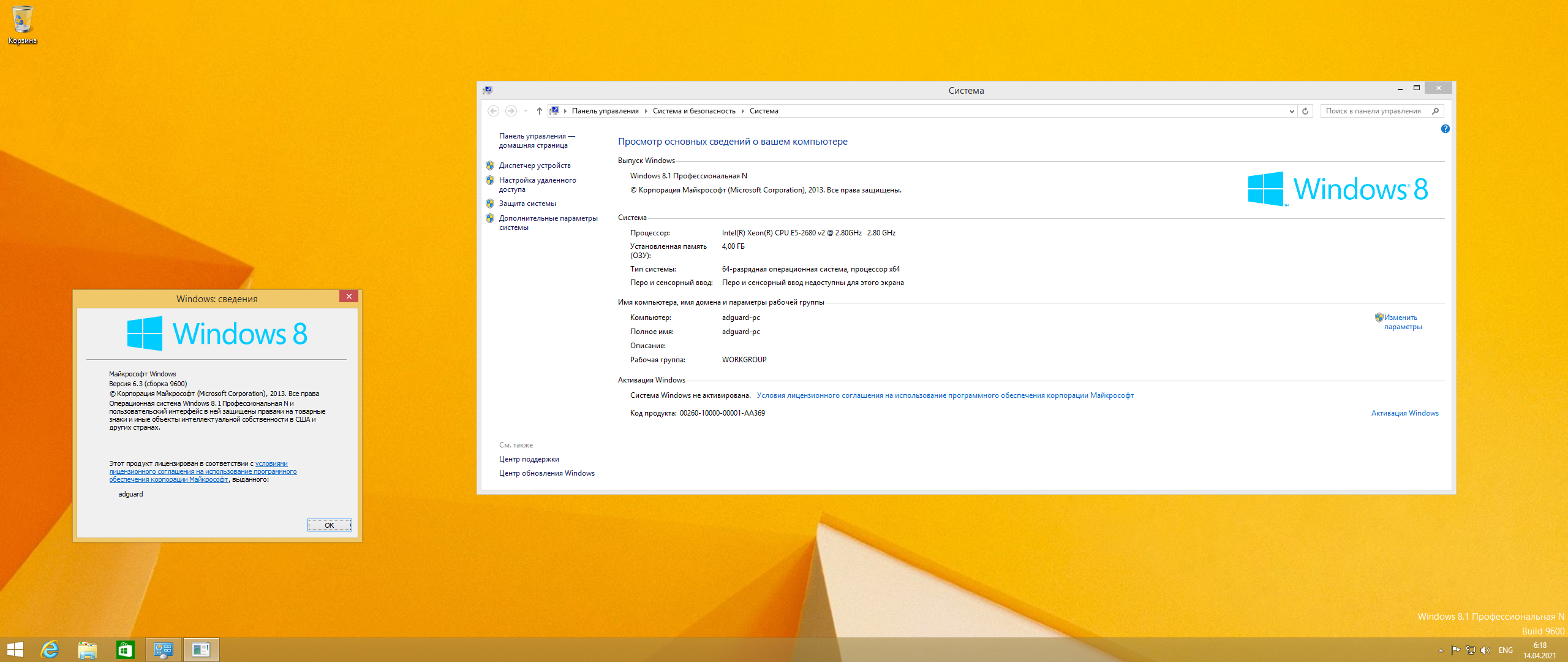Select the Control Panel taskbar button
Image resolution: width=1568 pixels, height=662 pixels.
tap(164, 650)
